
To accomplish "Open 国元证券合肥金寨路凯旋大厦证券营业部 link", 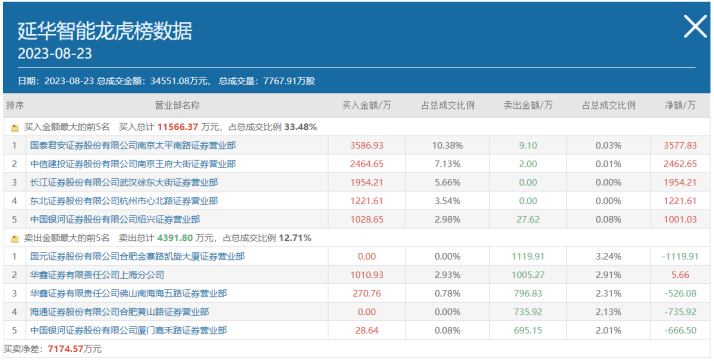I will (x=138, y=257).
